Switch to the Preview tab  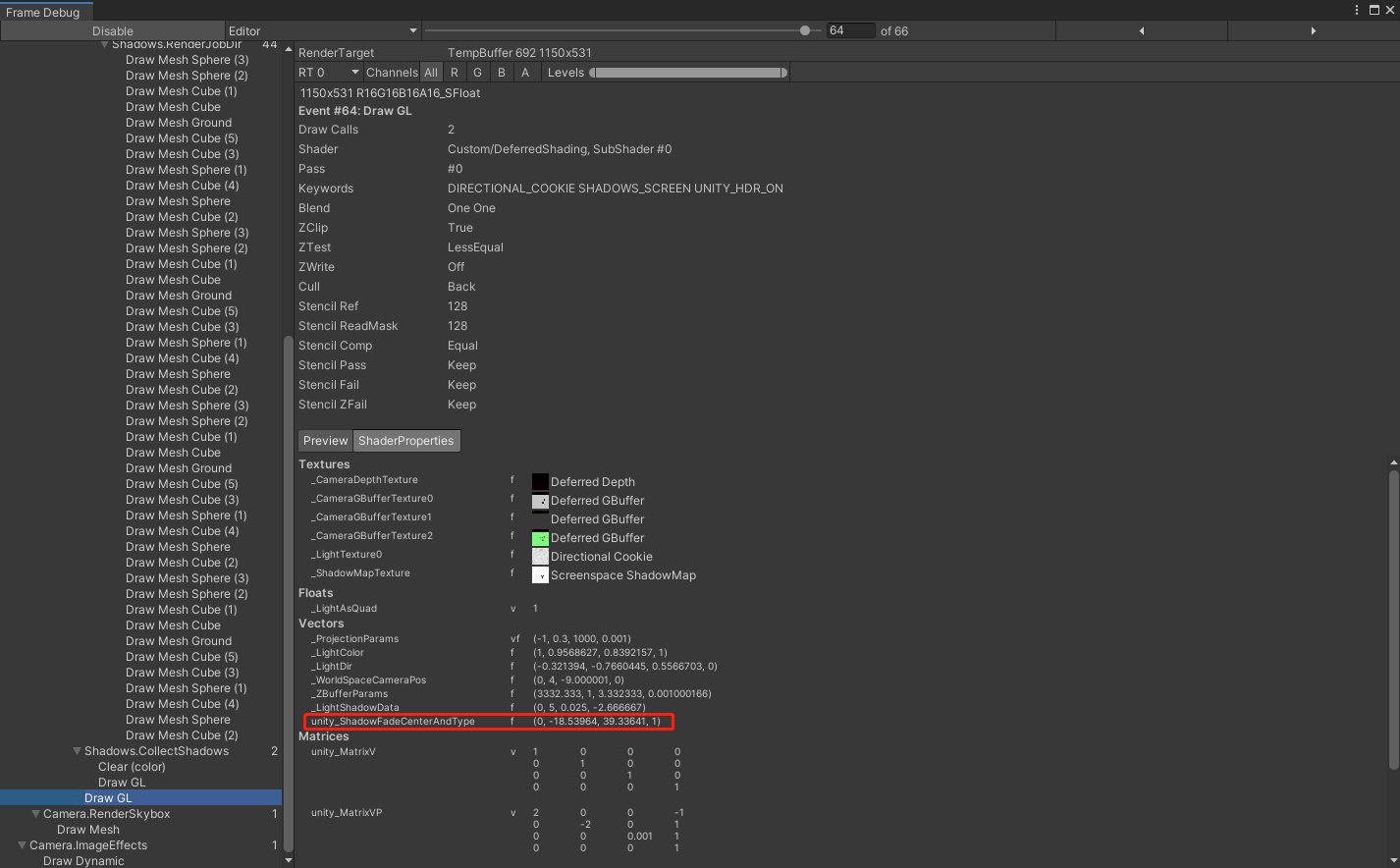[326, 441]
